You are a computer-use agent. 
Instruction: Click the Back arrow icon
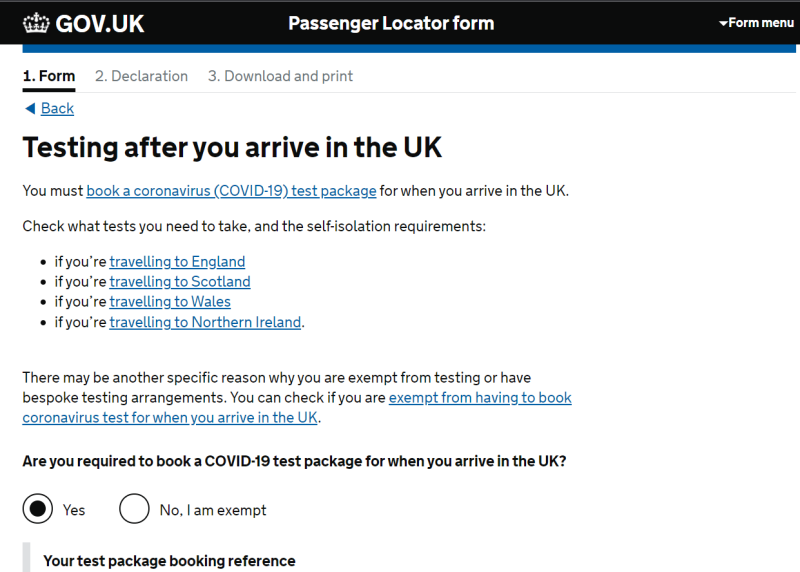(x=30, y=108)
